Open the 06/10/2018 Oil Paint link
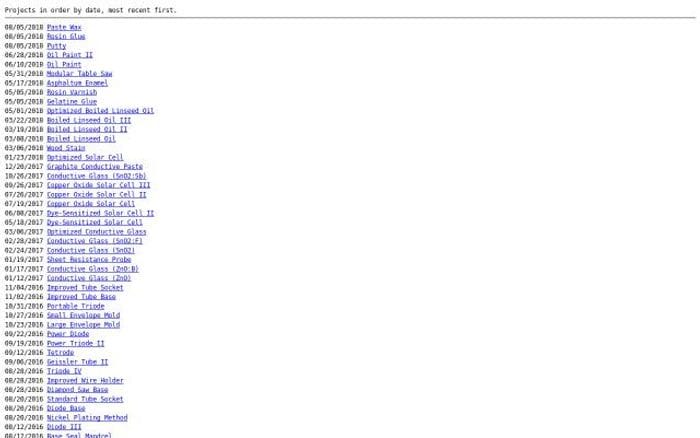700x438 pixels. coord(64,64)
